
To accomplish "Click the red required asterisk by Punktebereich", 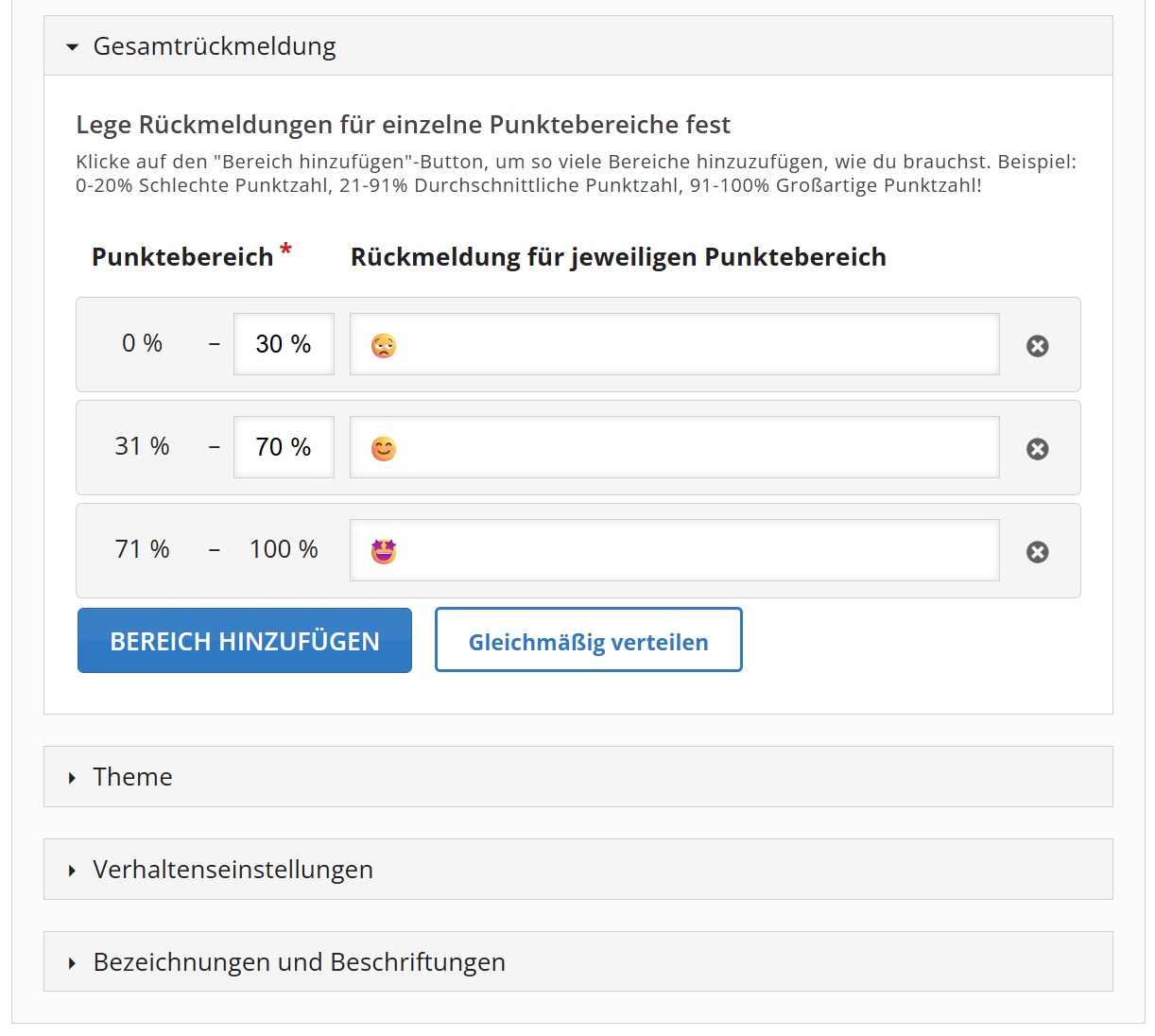I will (285, 250).
